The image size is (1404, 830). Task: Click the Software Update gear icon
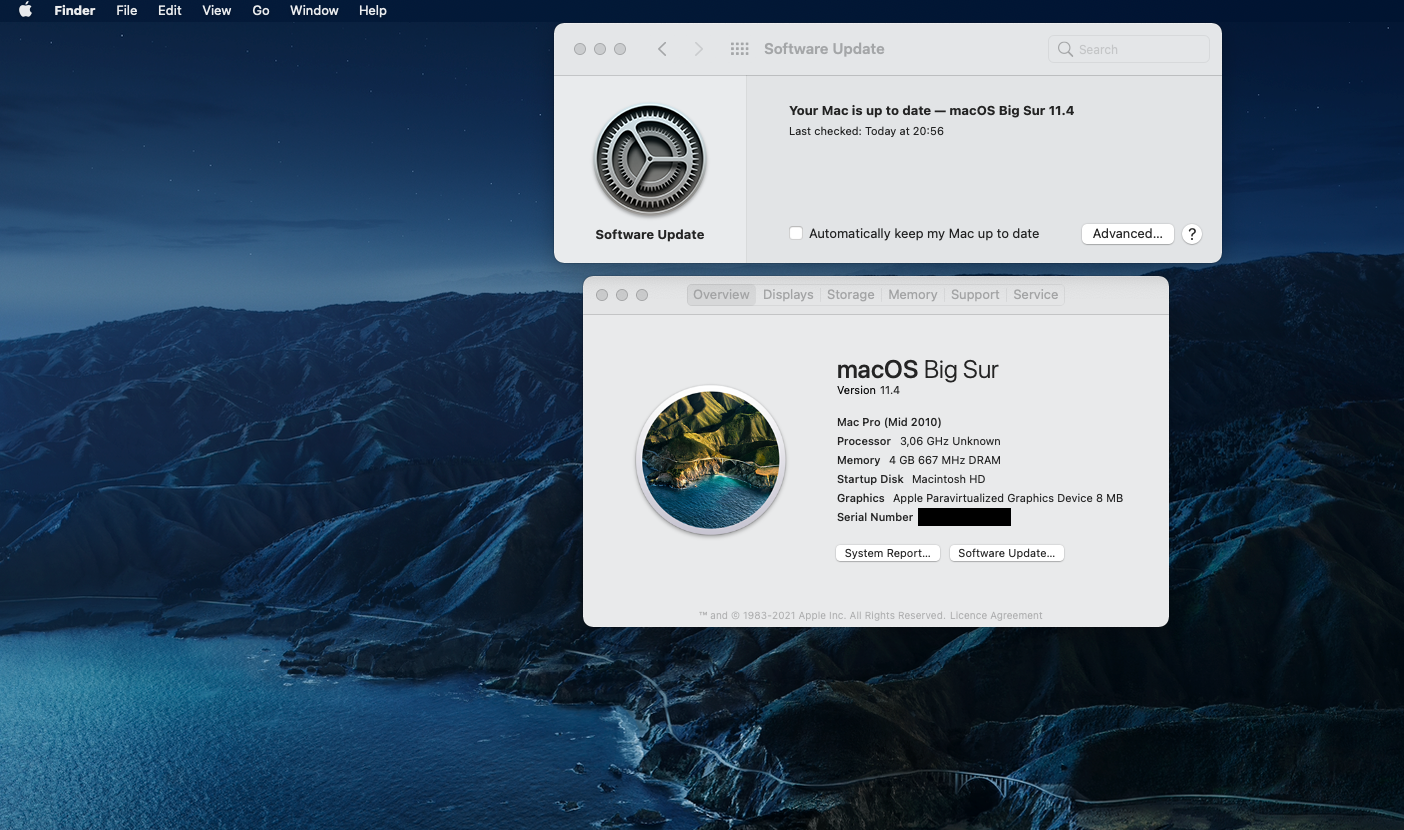pyautogui.click(x=650, y=160)
